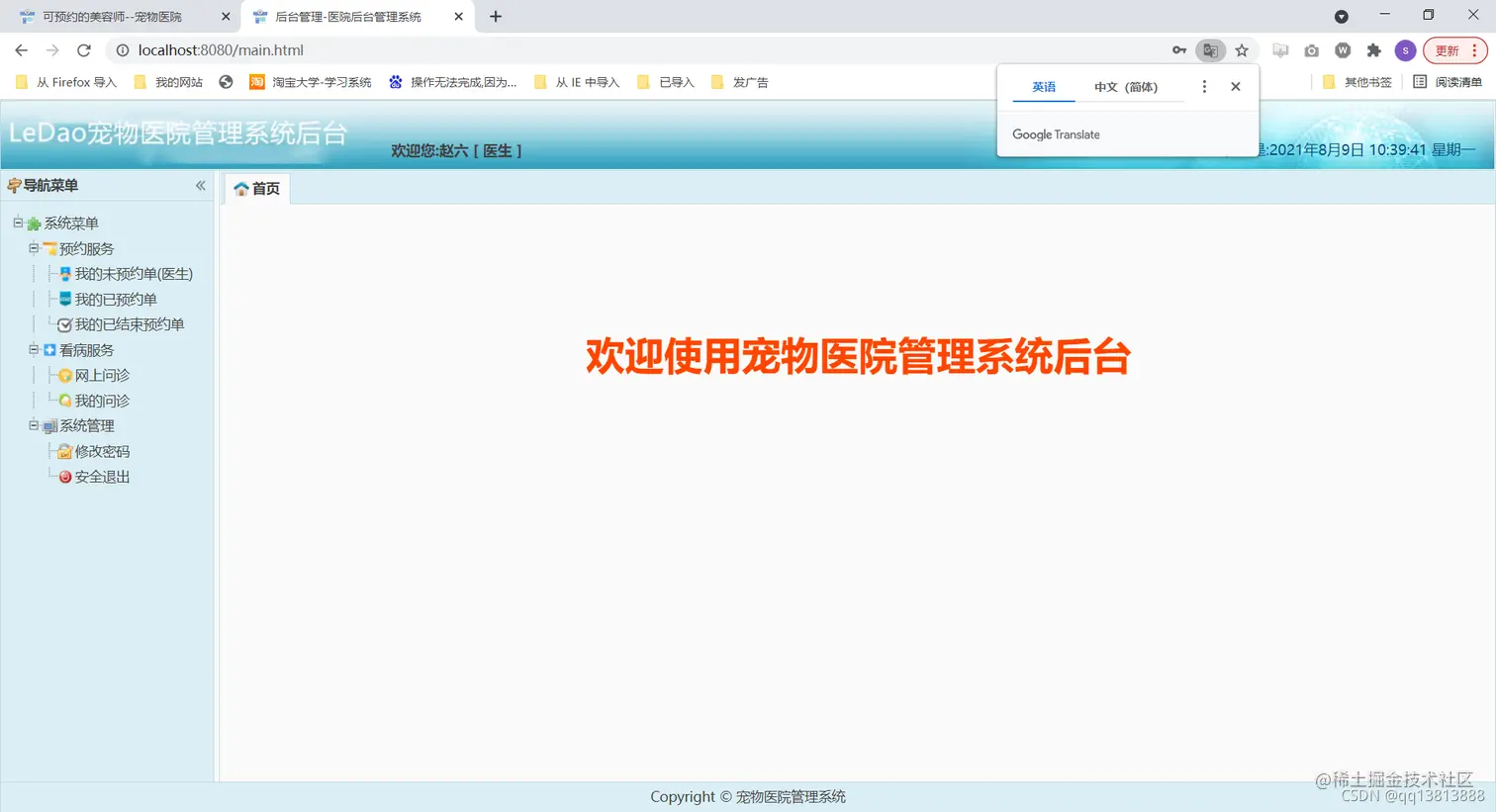The image size is (1496, 812).
Task: Click the 更新 button in the browser toolbar
Action: pos(1446,50)
